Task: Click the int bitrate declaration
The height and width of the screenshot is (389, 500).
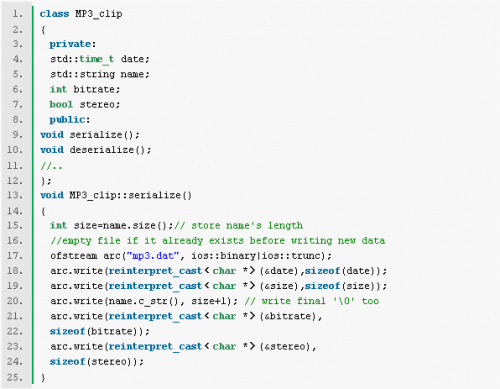Action: pos(85,89)
